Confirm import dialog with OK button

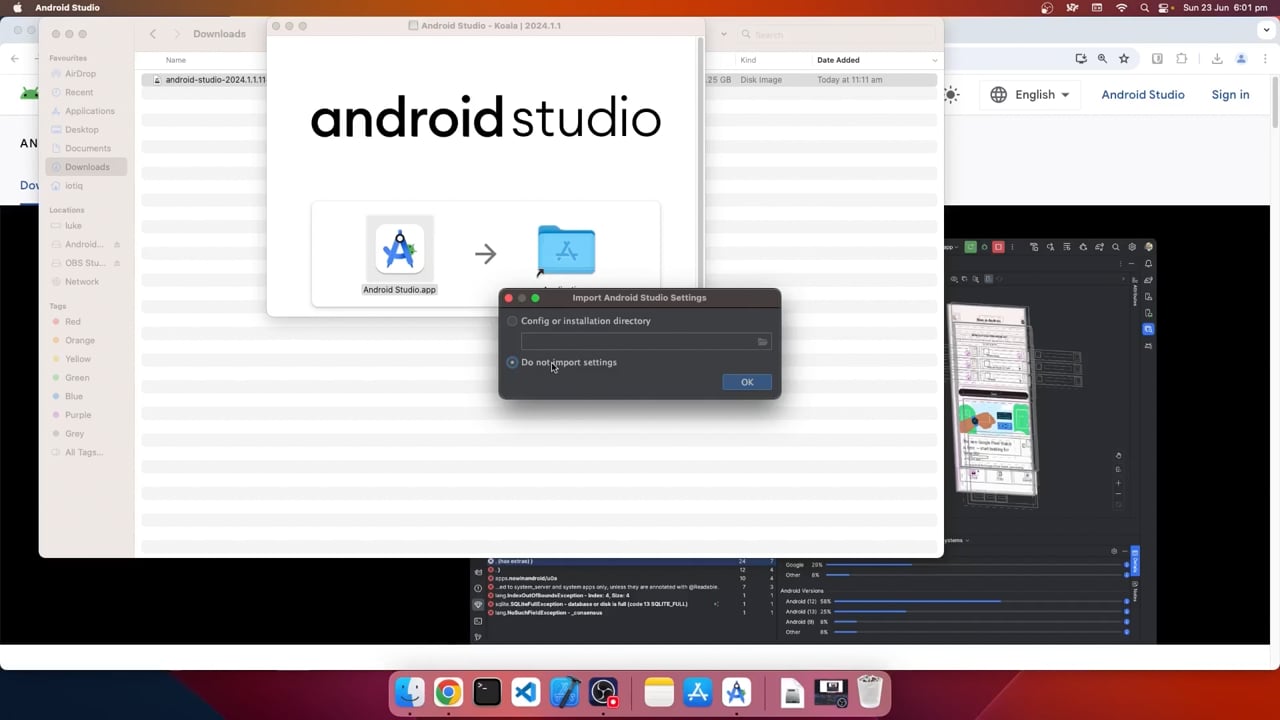point(747,382)
